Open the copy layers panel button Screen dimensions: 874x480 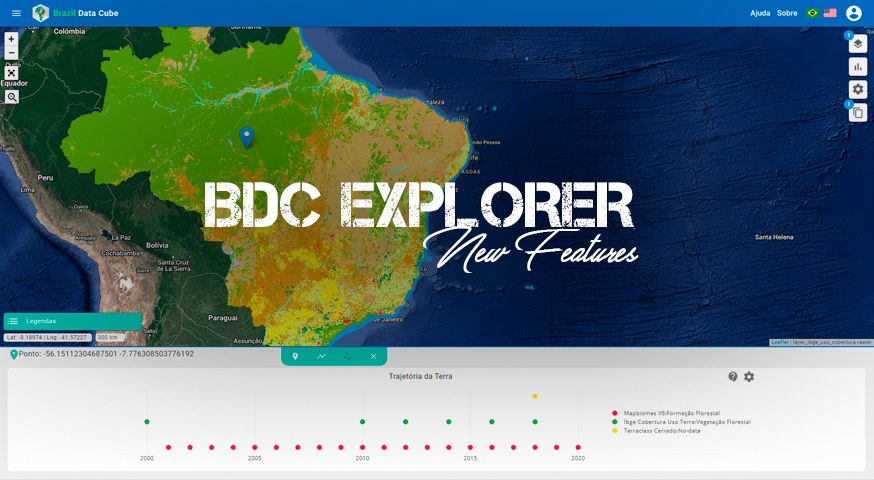click(857, 113)
